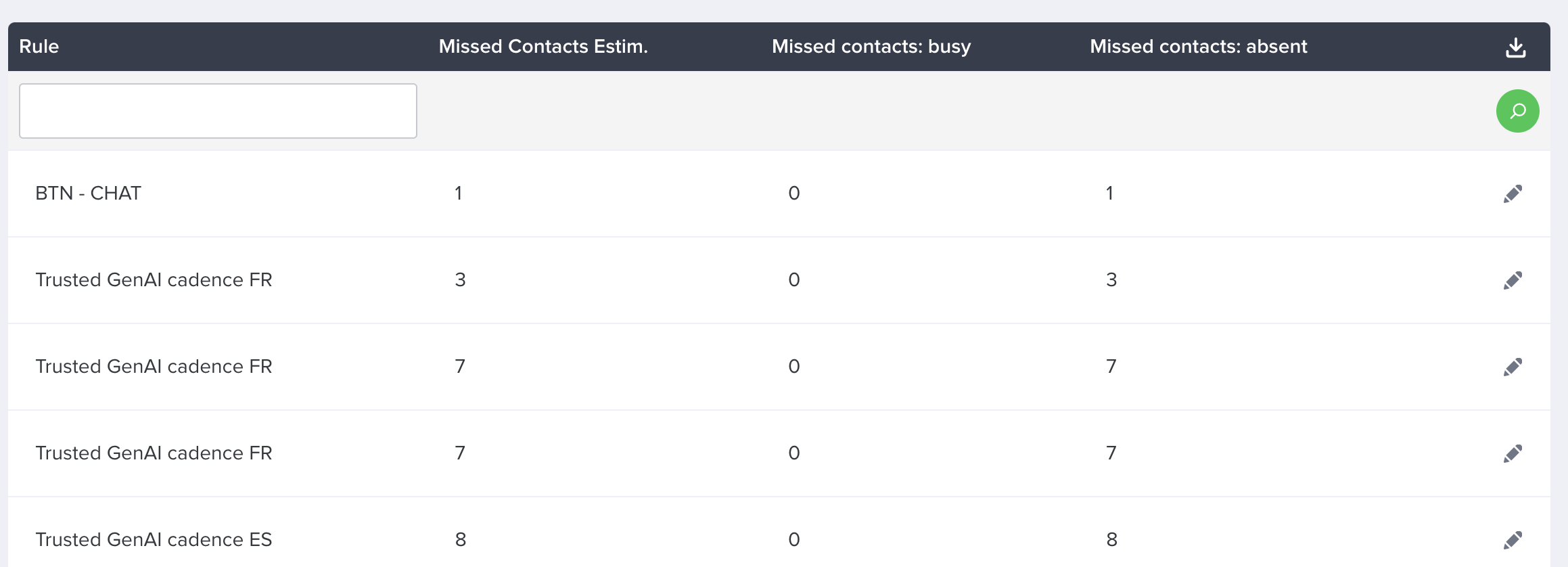
Task: Focus the Rule filter text field
Action: (218, 111)
